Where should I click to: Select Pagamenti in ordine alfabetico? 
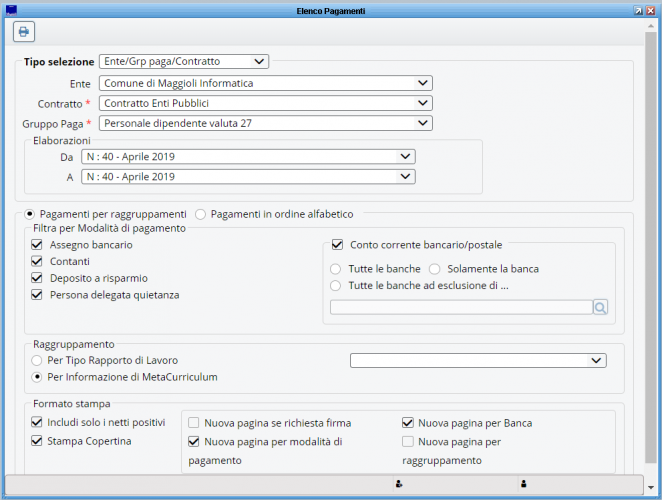click(x=201, y=213)
